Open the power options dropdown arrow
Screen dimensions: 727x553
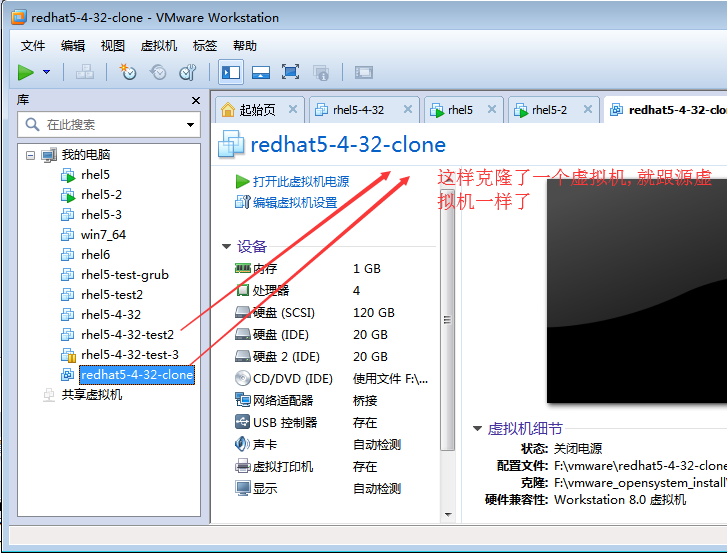(46, 72)
